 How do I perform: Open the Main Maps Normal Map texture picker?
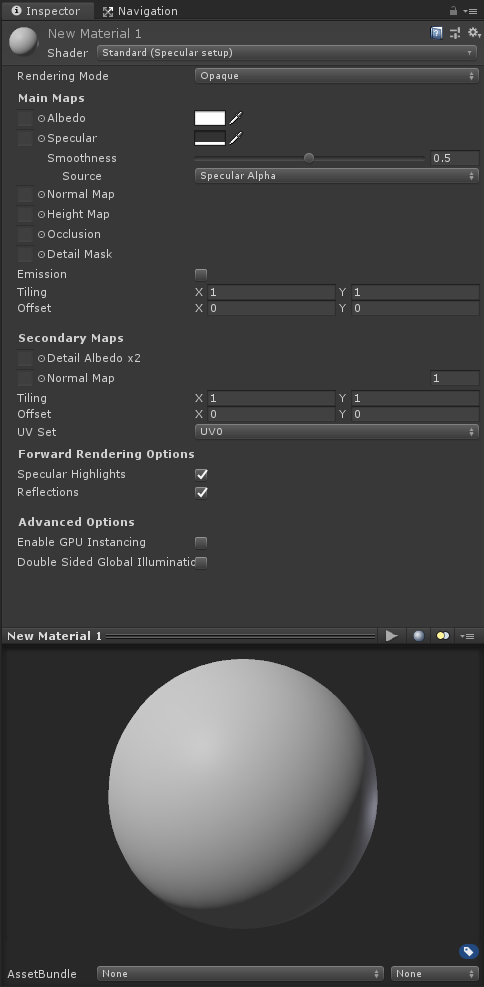point(42,195)
